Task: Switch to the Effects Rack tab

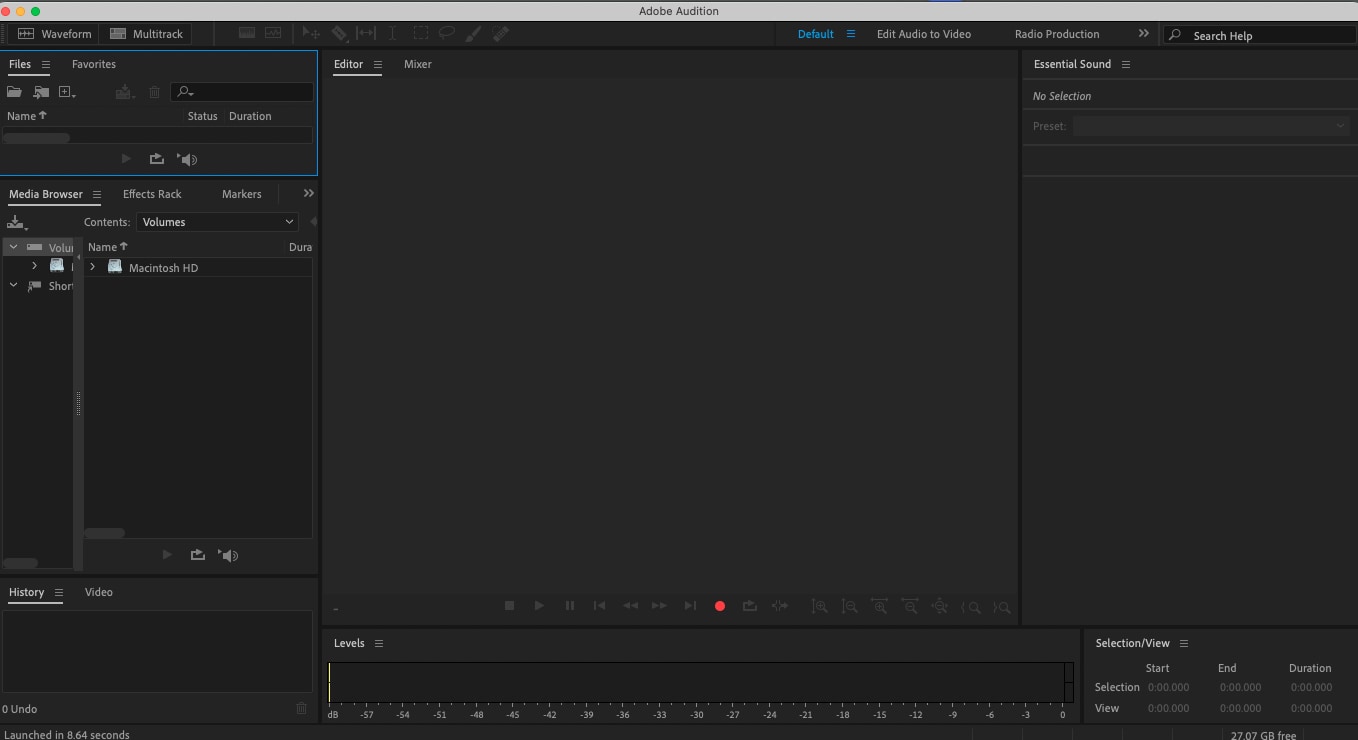Action: point(152,194)
